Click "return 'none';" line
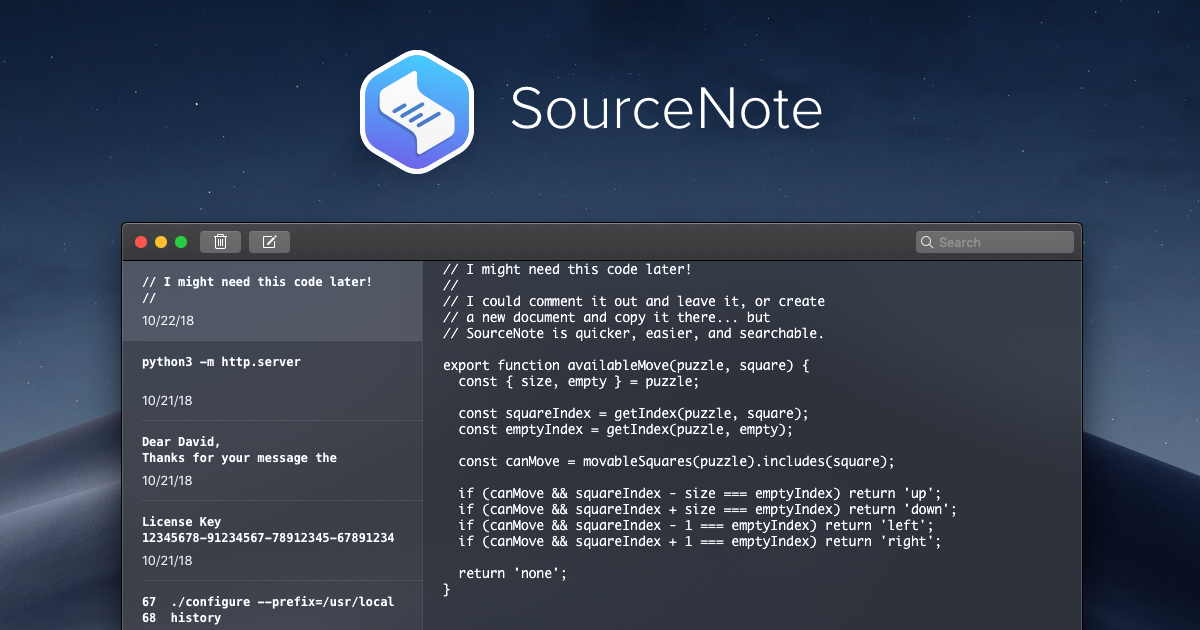This screenshot has width=1200, height=630. pyautogui.click(x=513, y=573)
